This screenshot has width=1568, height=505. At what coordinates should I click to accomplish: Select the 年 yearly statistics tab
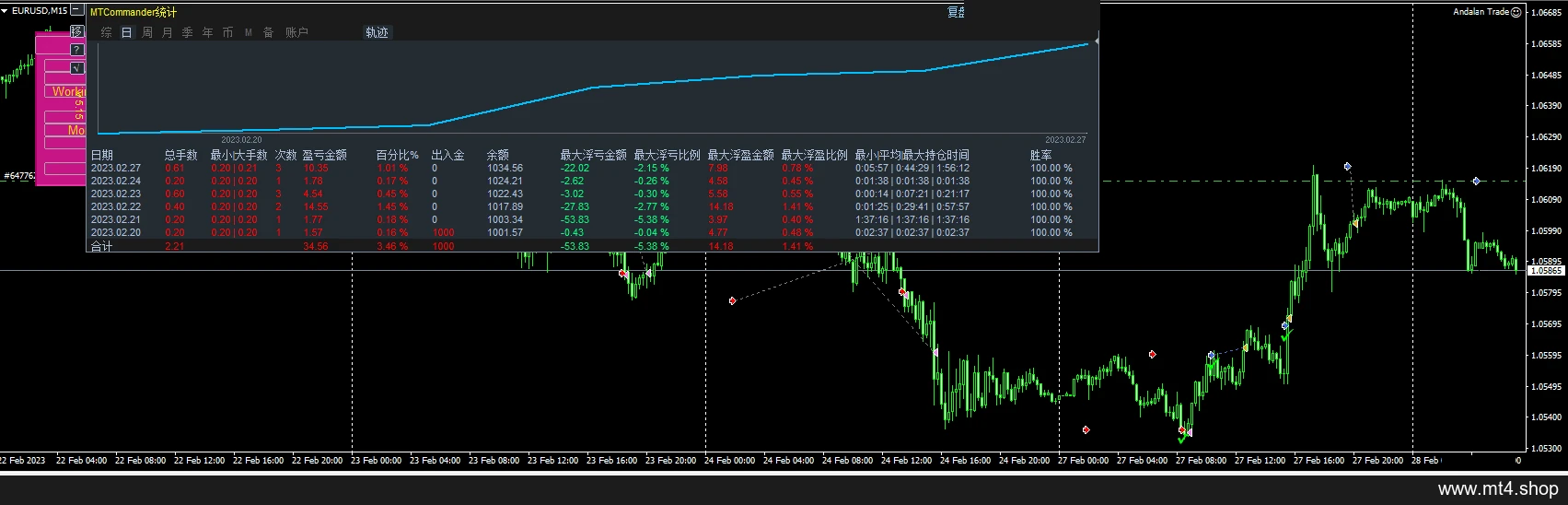point(208,32)
